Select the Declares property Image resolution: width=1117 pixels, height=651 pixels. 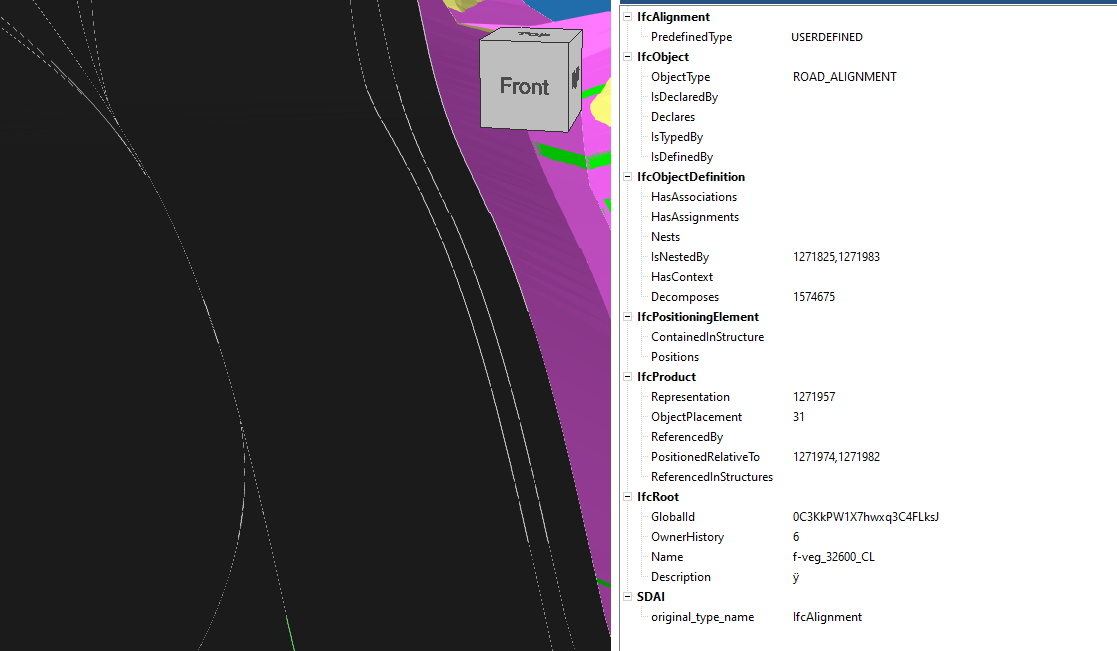pyautogui.click(x=672, y=117)
